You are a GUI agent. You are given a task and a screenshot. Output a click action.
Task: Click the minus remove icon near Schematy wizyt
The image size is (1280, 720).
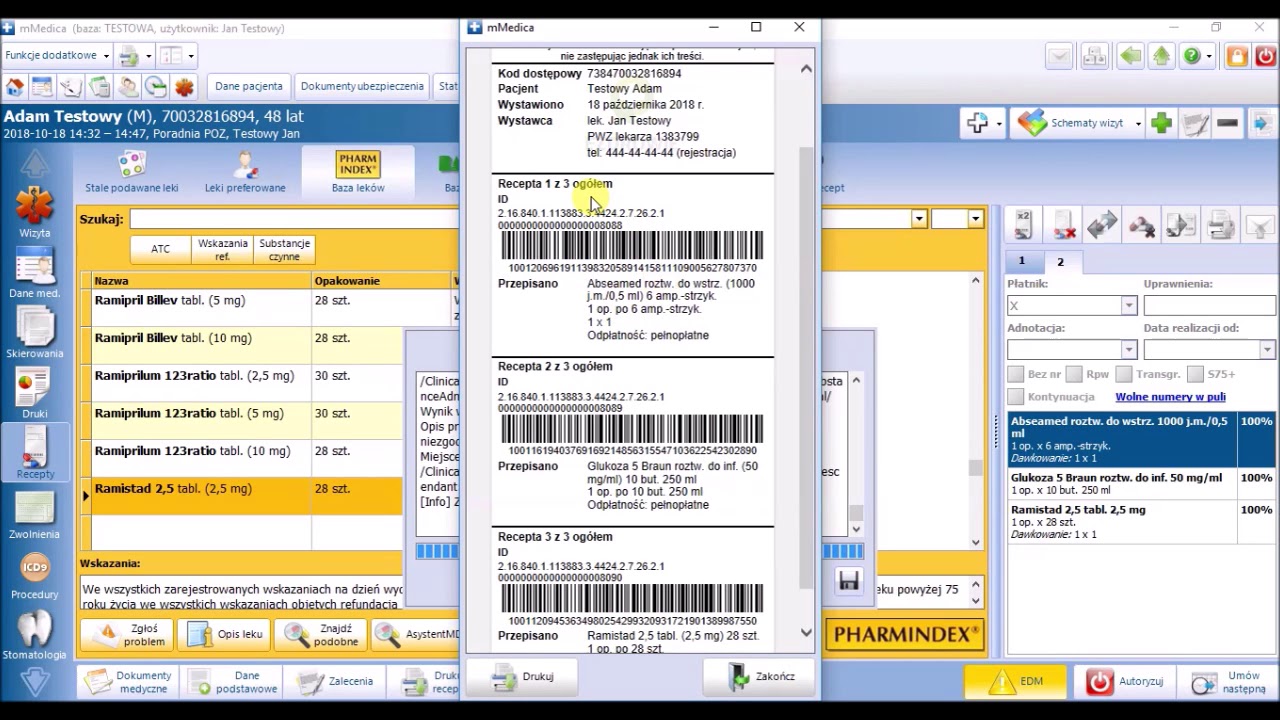coord(1228,123)
